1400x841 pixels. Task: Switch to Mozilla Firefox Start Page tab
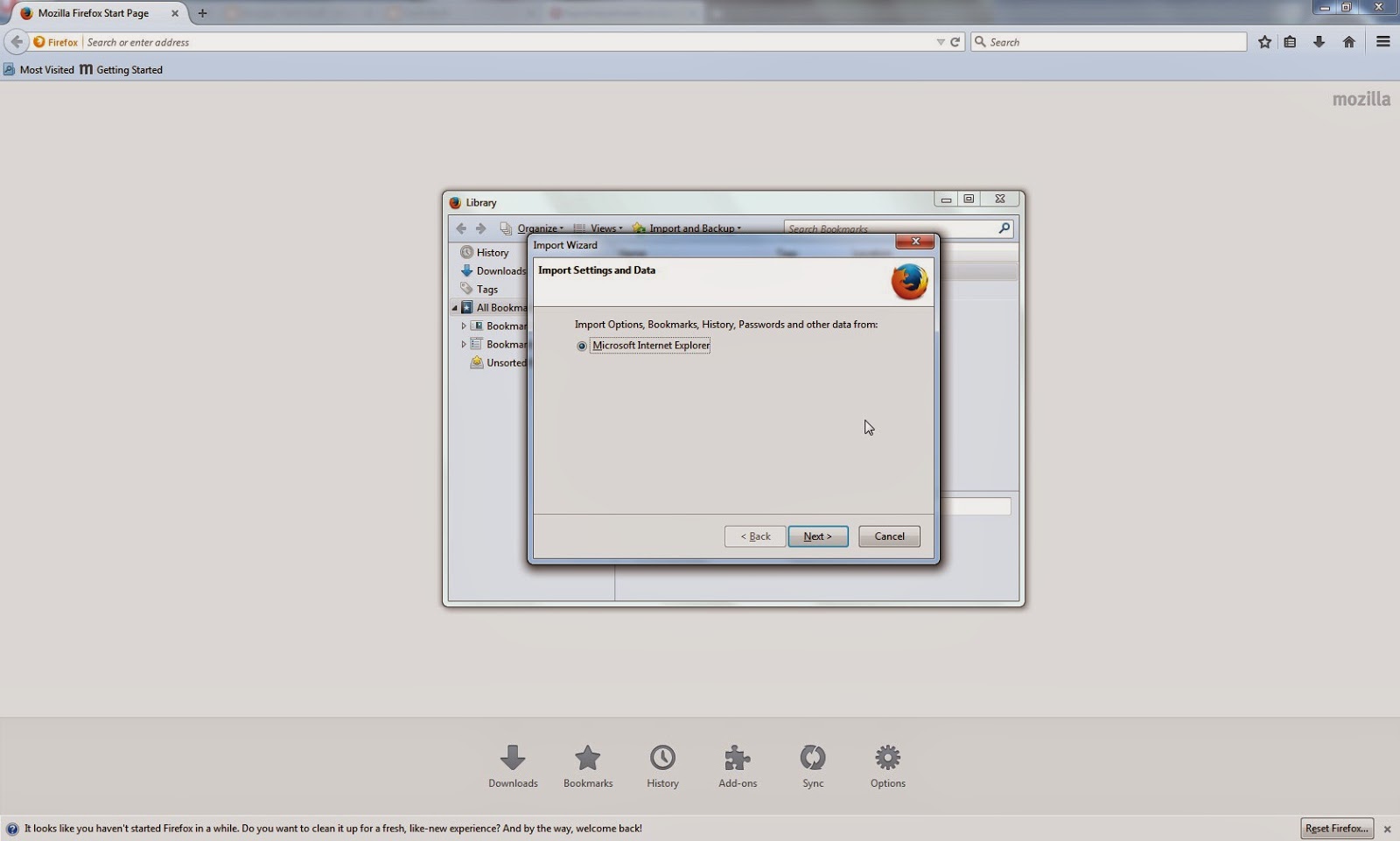click(x=94, y=13)
